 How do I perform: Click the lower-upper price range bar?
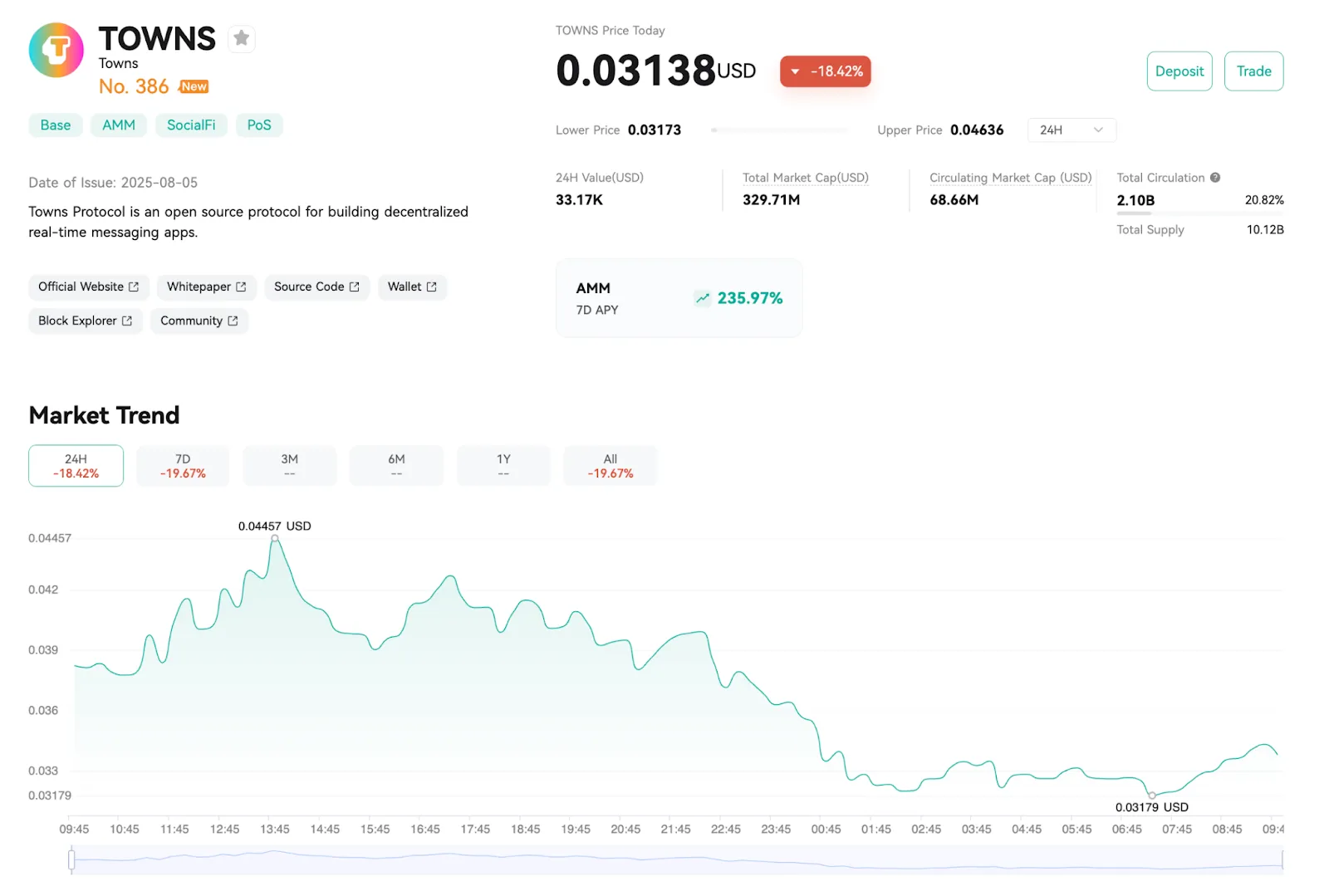(x=779, y=130)
